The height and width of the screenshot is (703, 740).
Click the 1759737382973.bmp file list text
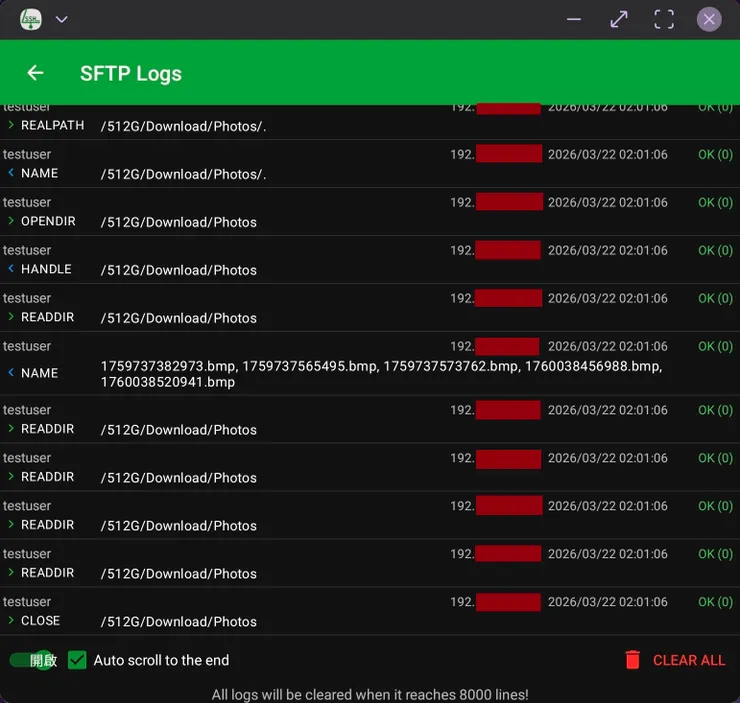(381, 374)
